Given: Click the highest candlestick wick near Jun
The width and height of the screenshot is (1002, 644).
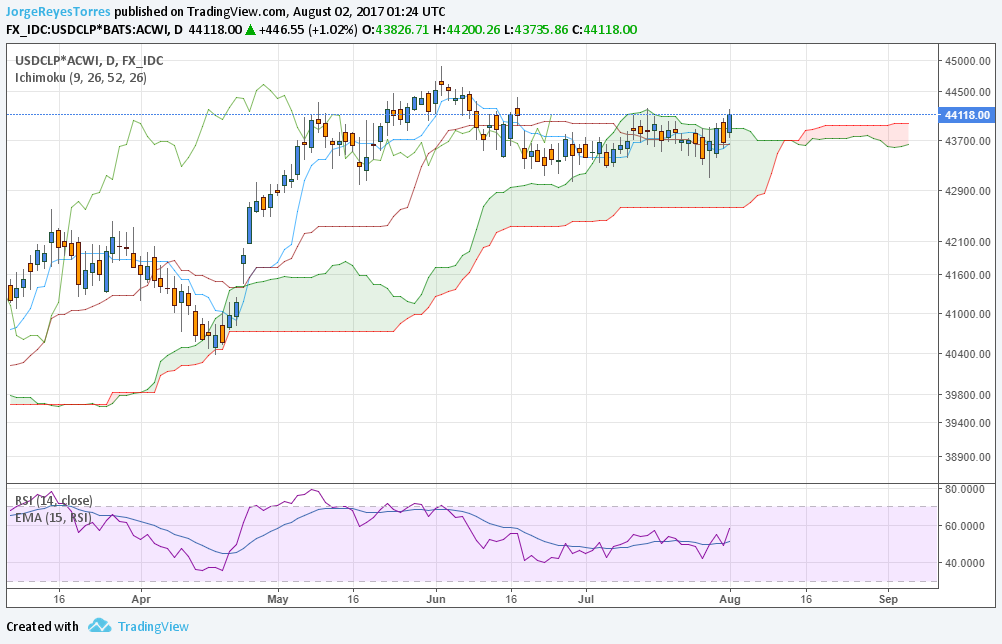Looking at the screenshot, I should [x=441, y=75].
